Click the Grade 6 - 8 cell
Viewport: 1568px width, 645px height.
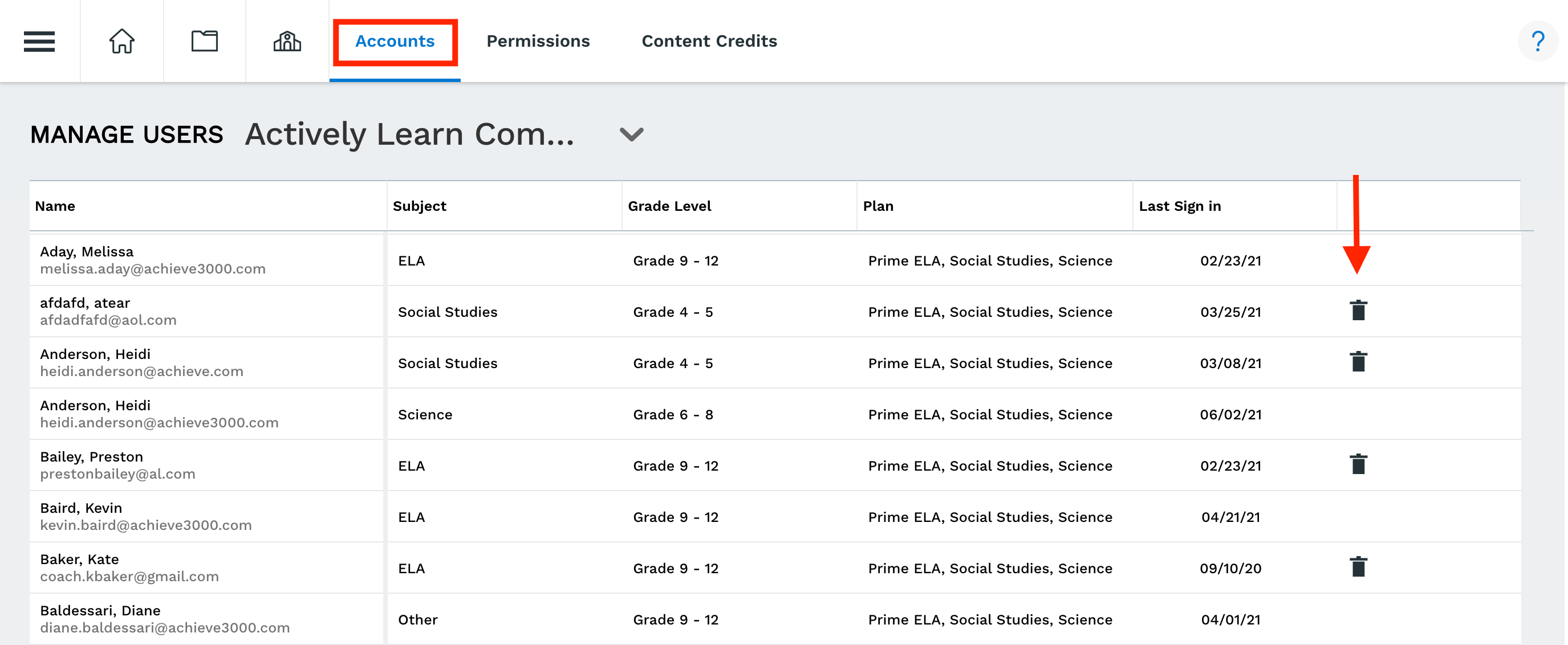pos(673,414)
